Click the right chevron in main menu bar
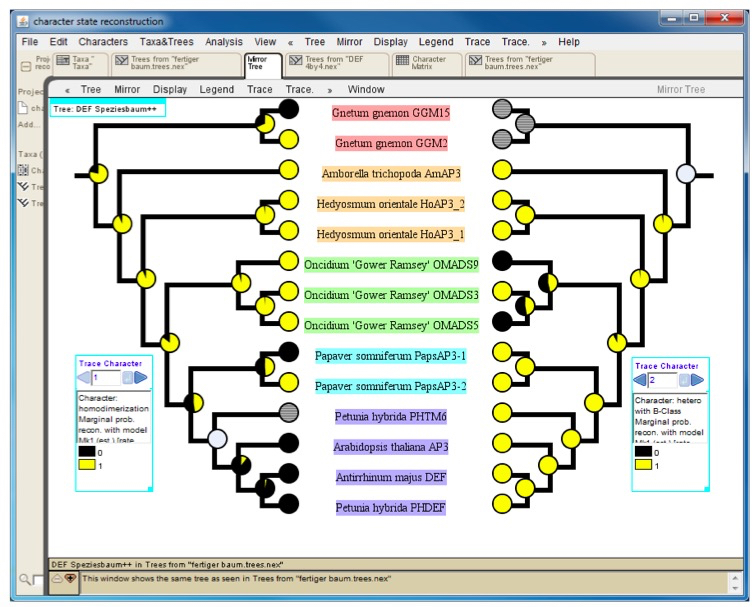756x607 pixels. pos(544,42)
